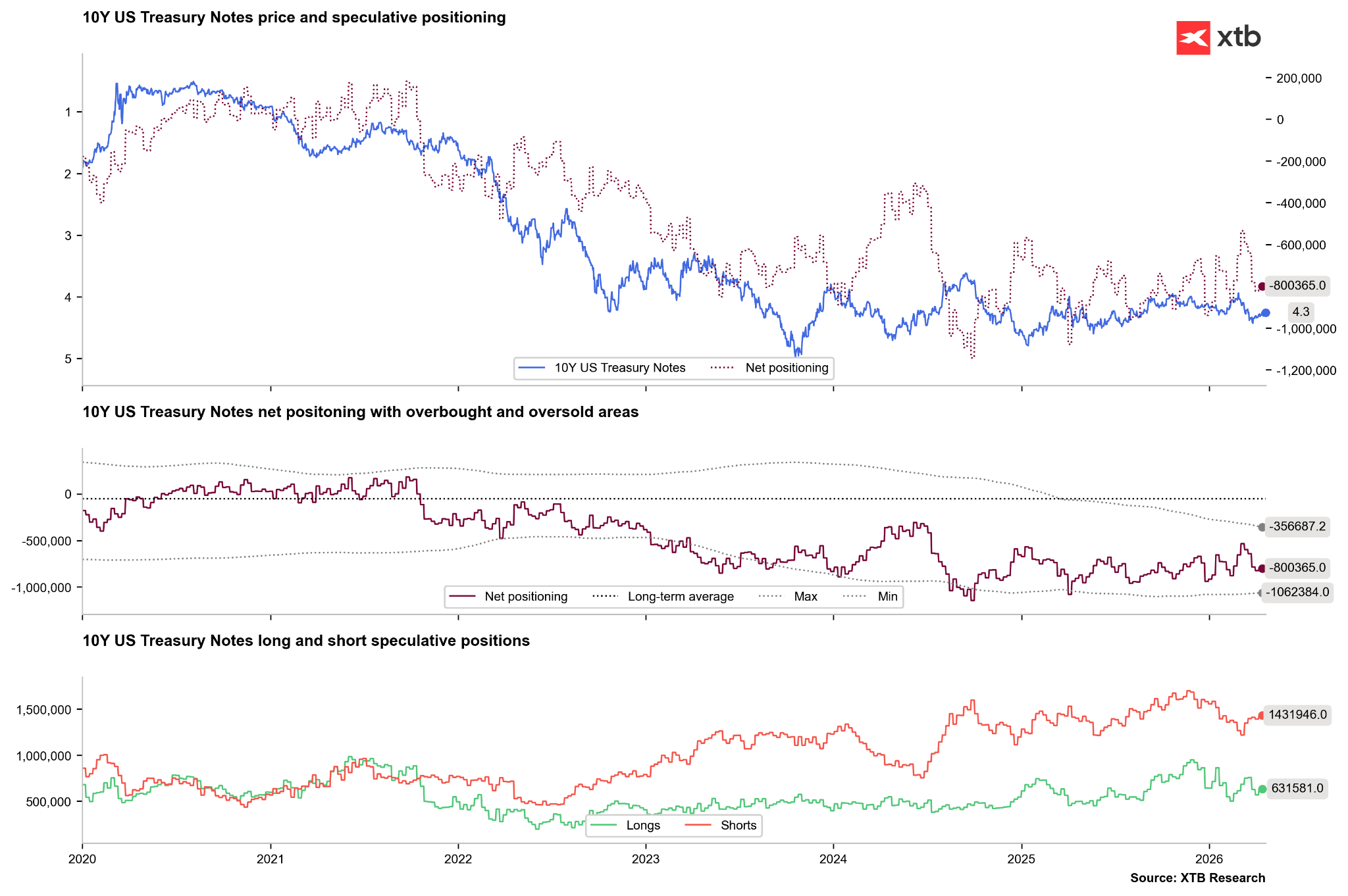1348x896 pixels.
Task: Click the blue line swatch for 10Y US Treasury Notes
Action: pyautogui.click(x=531, y=368)
